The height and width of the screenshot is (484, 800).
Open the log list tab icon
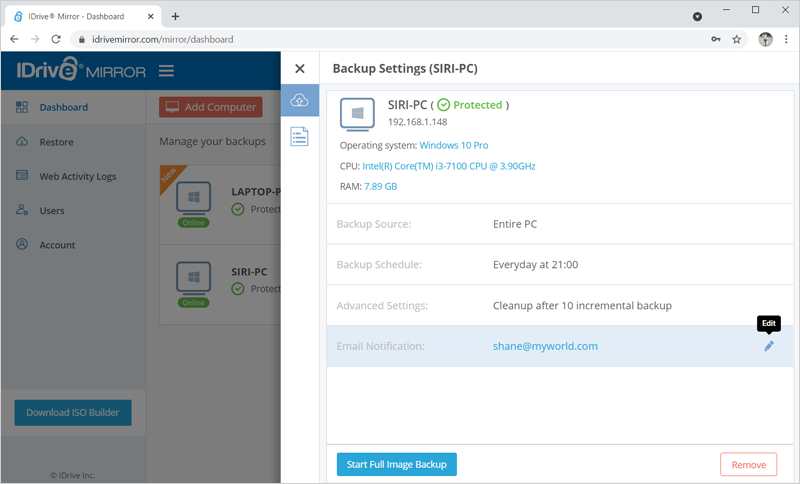(x=299, y=137)
